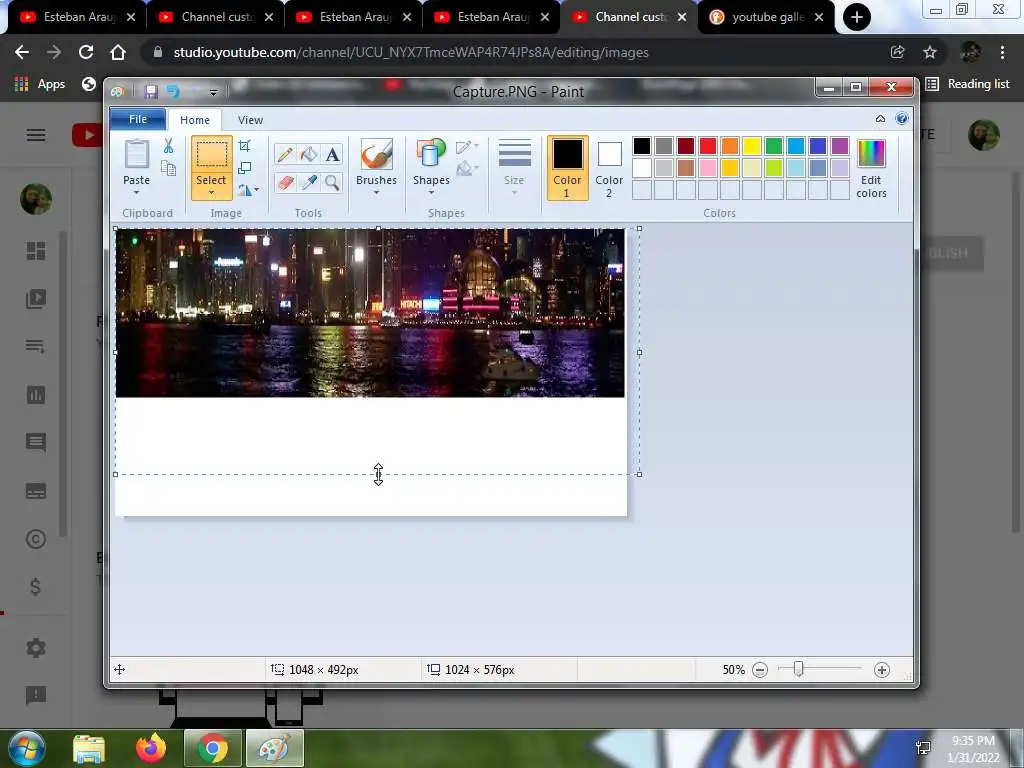
Task: Select Color 2 background button
Action: [609, 168]
